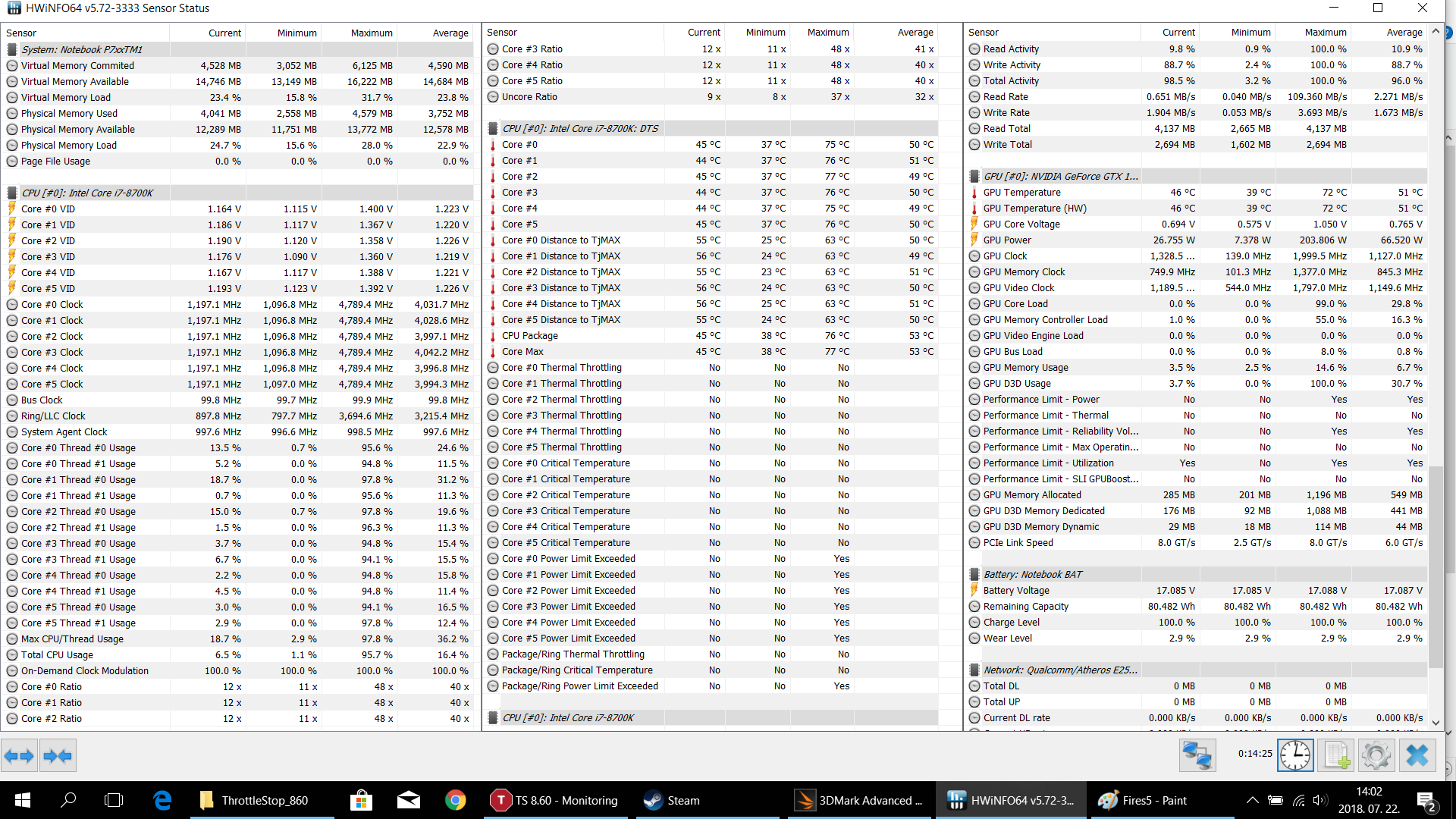
Task: Switch to ThrottleStop_860 folder window
Action: coord(262,800)
